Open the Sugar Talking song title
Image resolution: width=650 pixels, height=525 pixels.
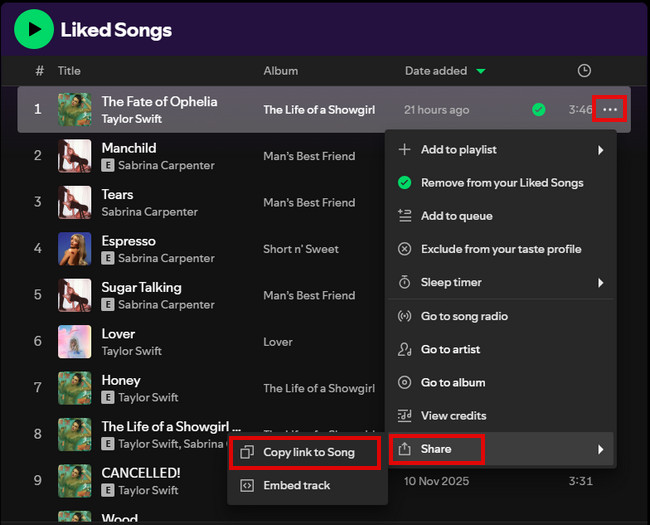click(141, 287)
